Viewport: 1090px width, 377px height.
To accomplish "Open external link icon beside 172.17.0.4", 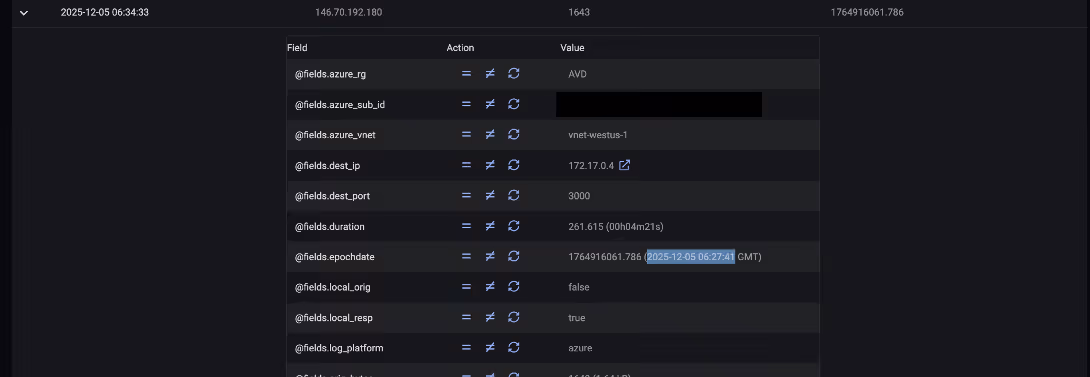I will click(x=624, y=165).
